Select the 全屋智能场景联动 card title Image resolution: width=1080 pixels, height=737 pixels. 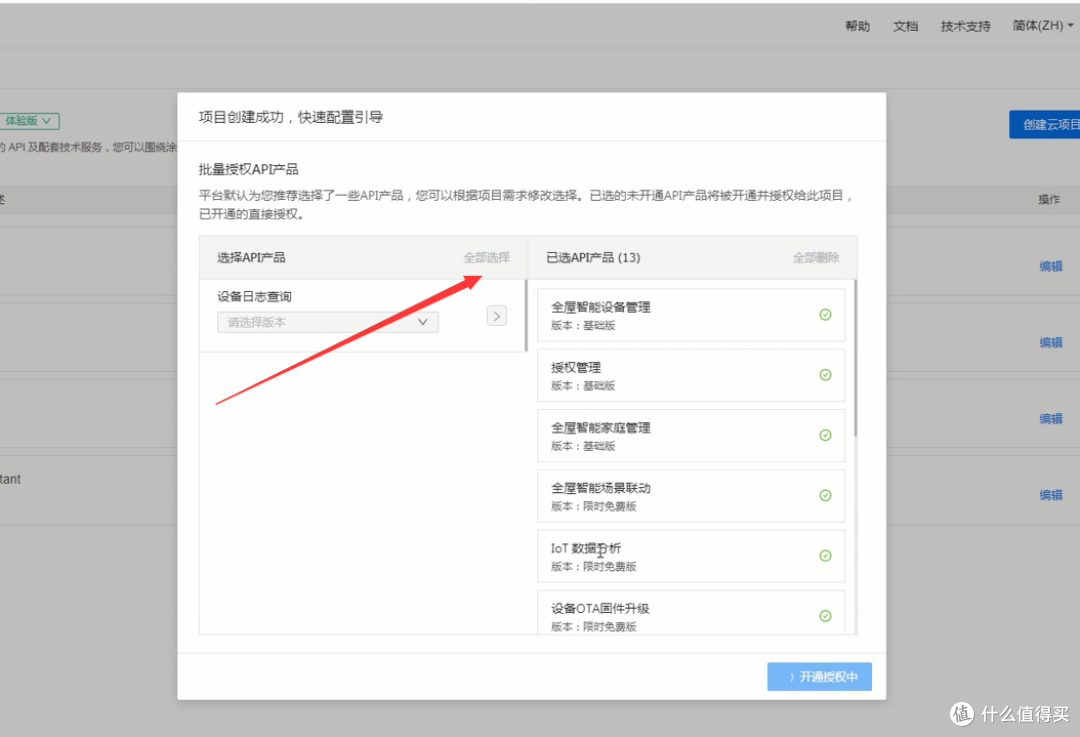[601, 488]
